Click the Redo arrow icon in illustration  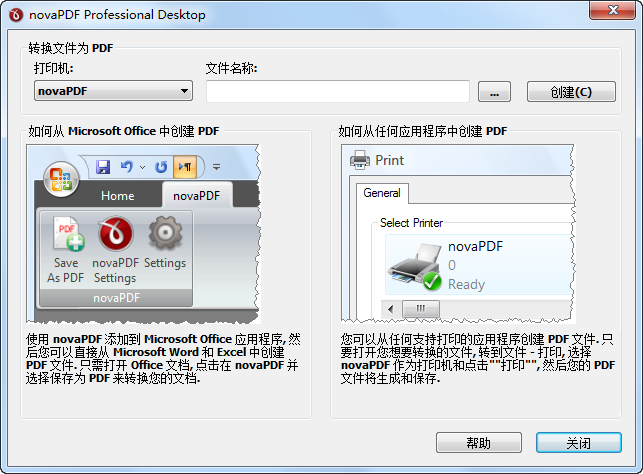click(x=161, y=167)
